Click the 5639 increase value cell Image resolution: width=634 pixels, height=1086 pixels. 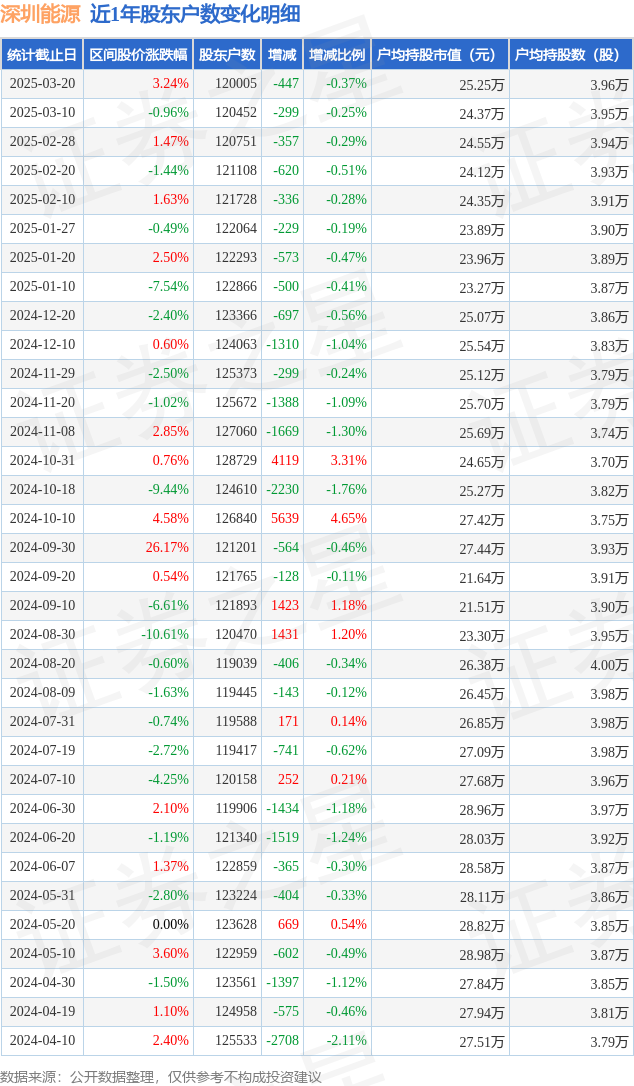tap(285, 519)
